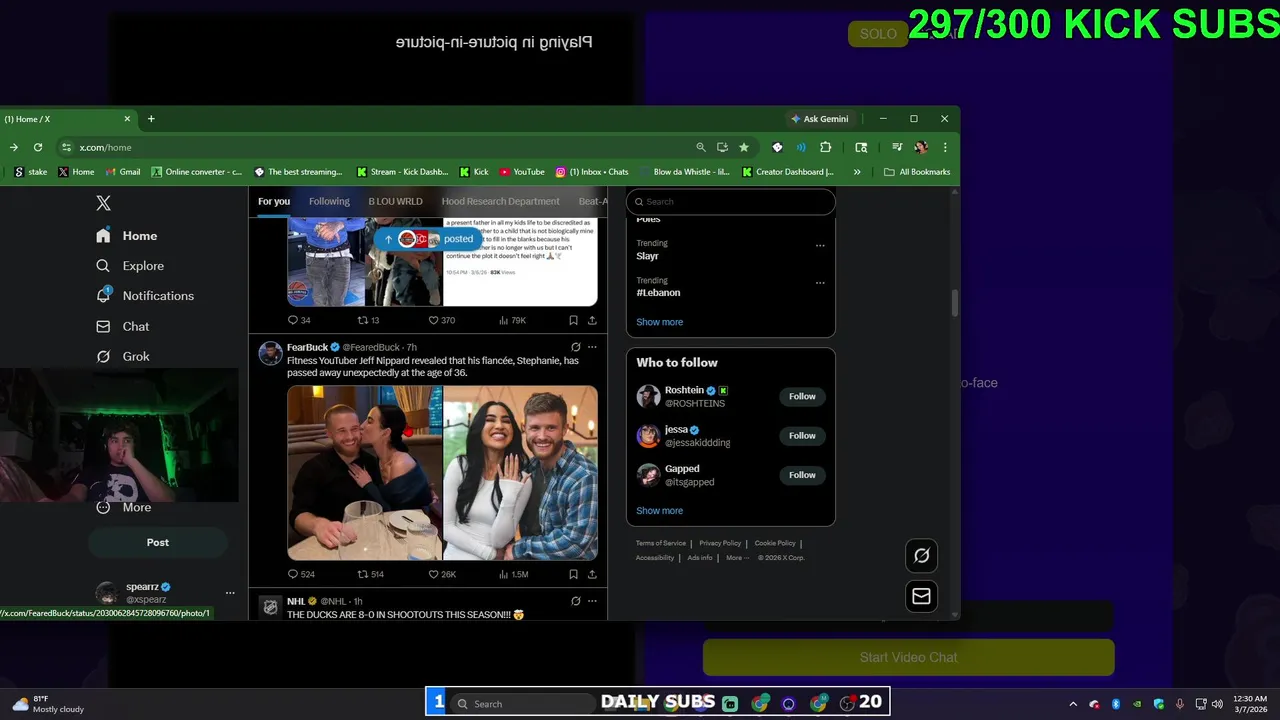Switch to Hood Research Department tab

click(500, 201)
